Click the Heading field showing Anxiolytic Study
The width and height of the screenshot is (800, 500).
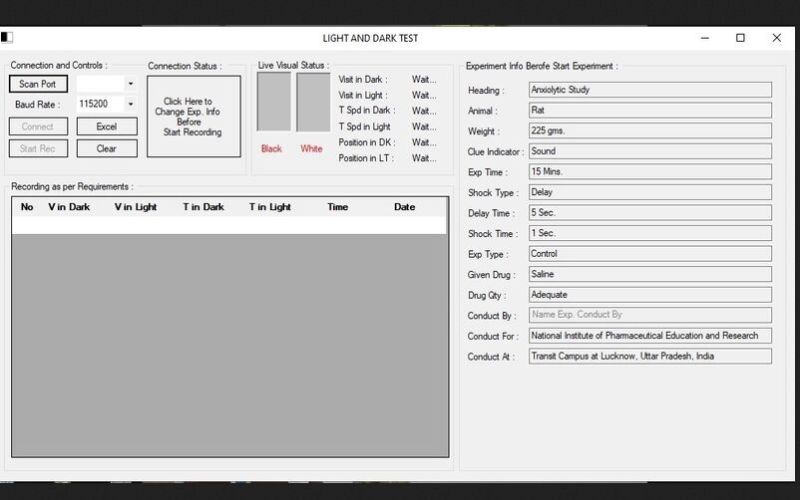[x=649, y=90]
